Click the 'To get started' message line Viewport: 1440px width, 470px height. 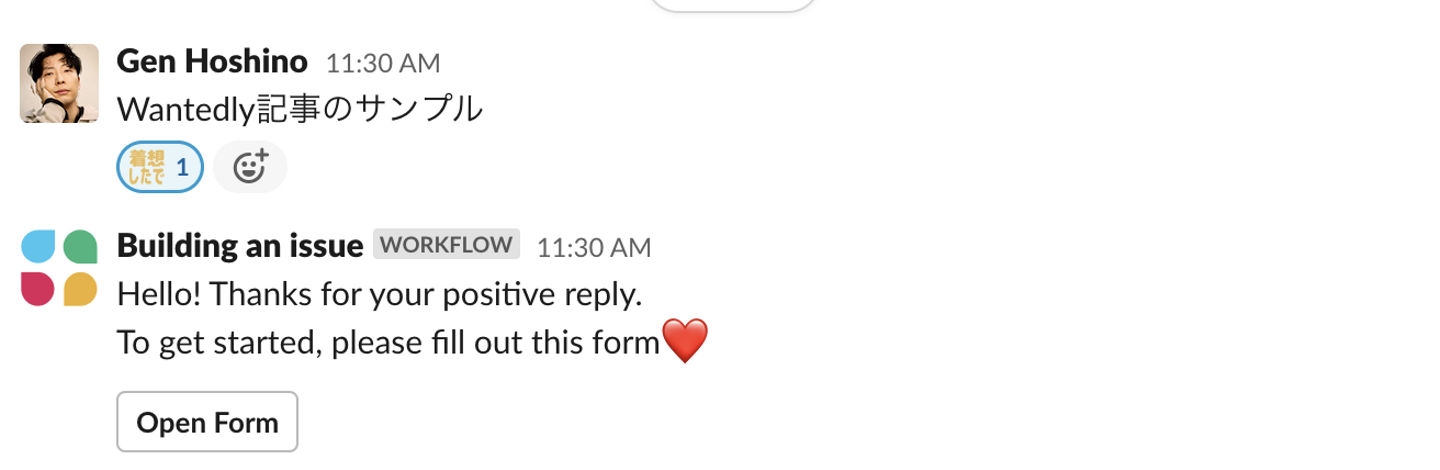click(389, 343)
